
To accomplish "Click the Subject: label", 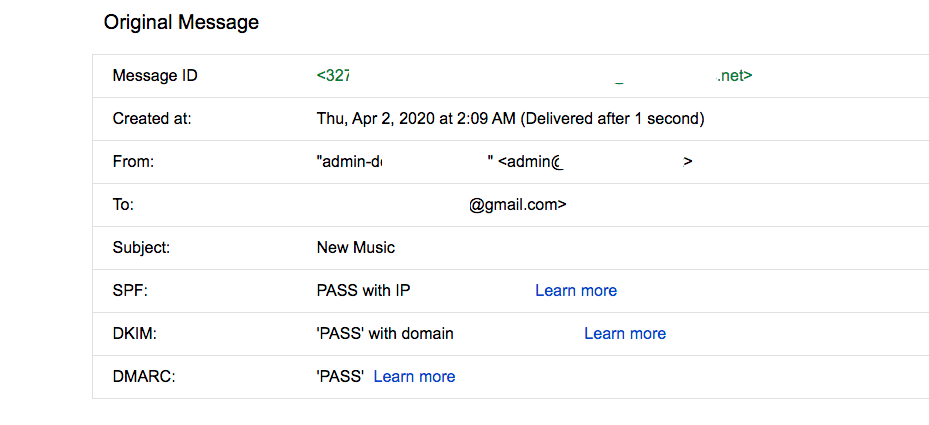I will 142,248.
